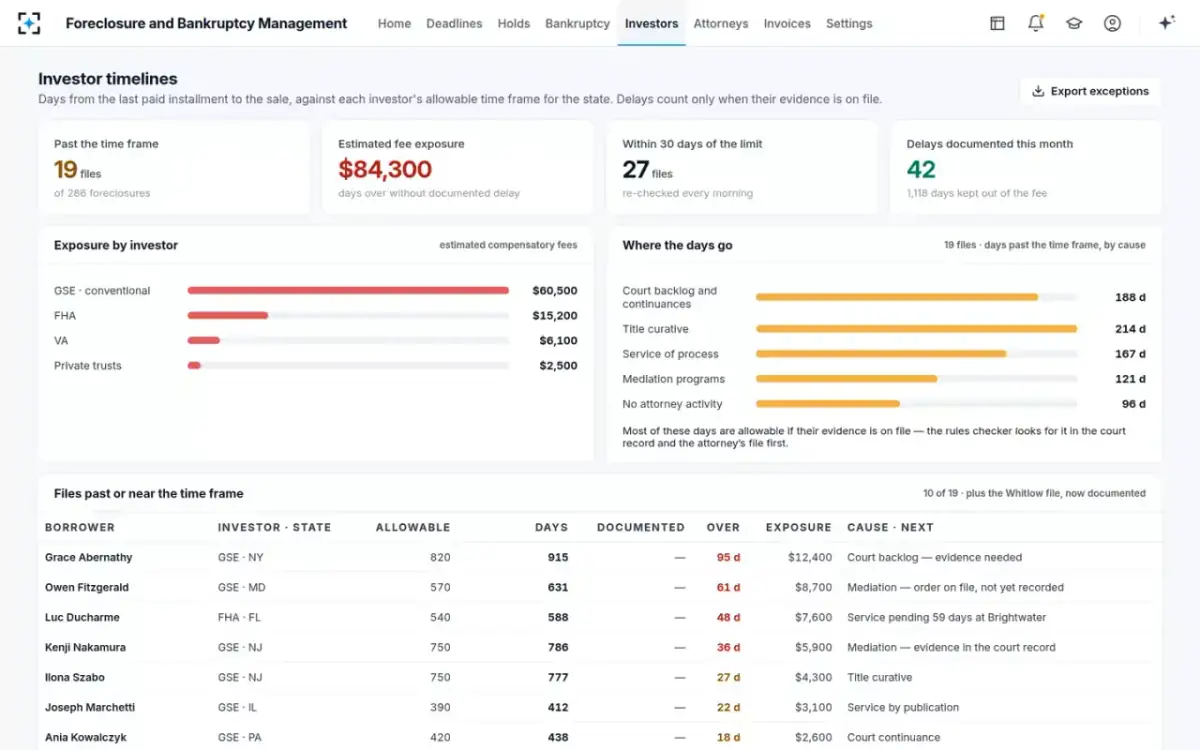1200x750 pixels.
Task: Open the layout panel icon
Action: point(997,23)
